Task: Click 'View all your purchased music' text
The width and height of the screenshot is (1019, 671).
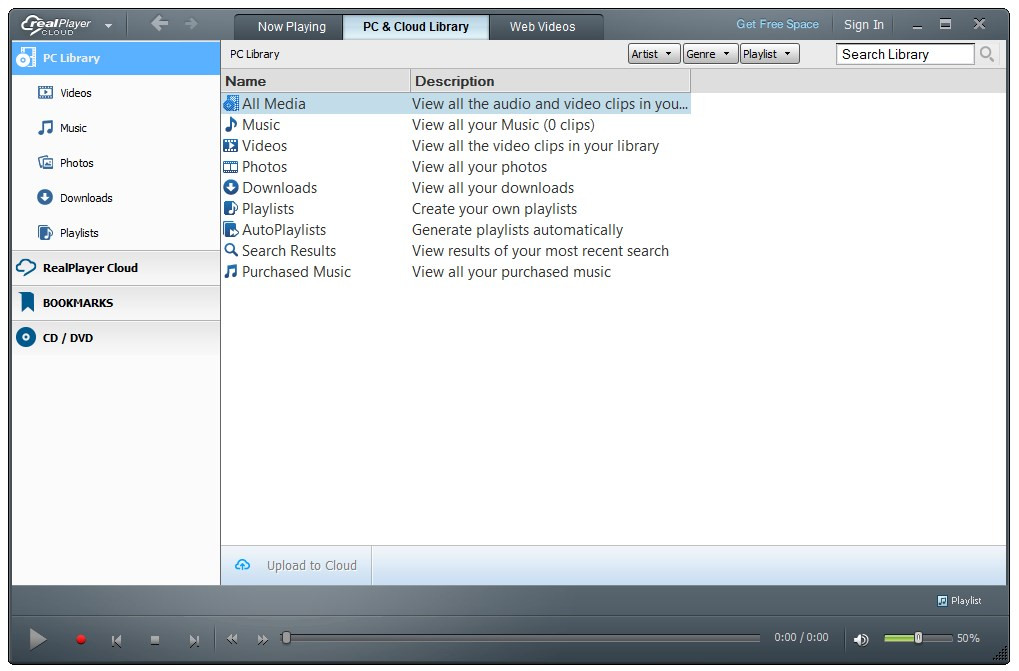Action: 511,272
